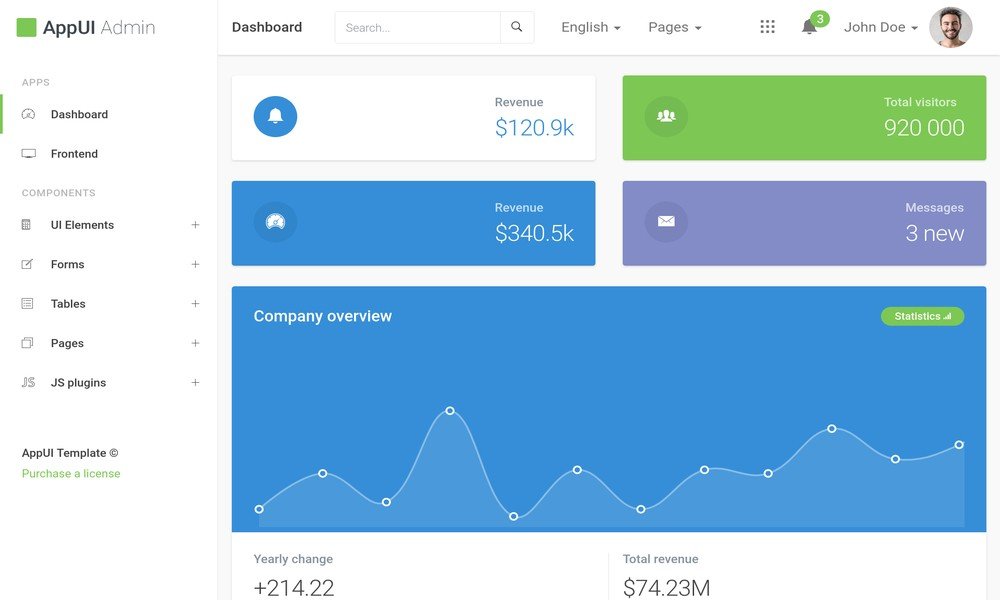Viewport: 1000px width, 600px height.
Task: Click the Forms edit icon
Action: coord(27,264)
